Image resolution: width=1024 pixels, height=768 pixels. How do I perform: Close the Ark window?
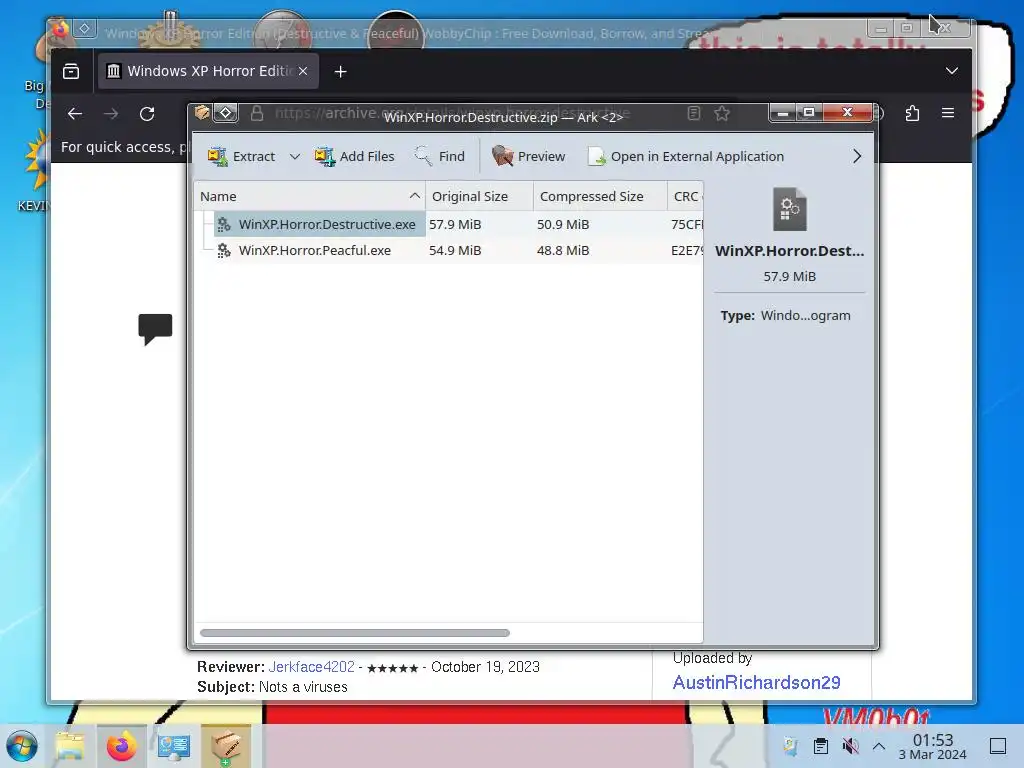click(x=847, y=112)
